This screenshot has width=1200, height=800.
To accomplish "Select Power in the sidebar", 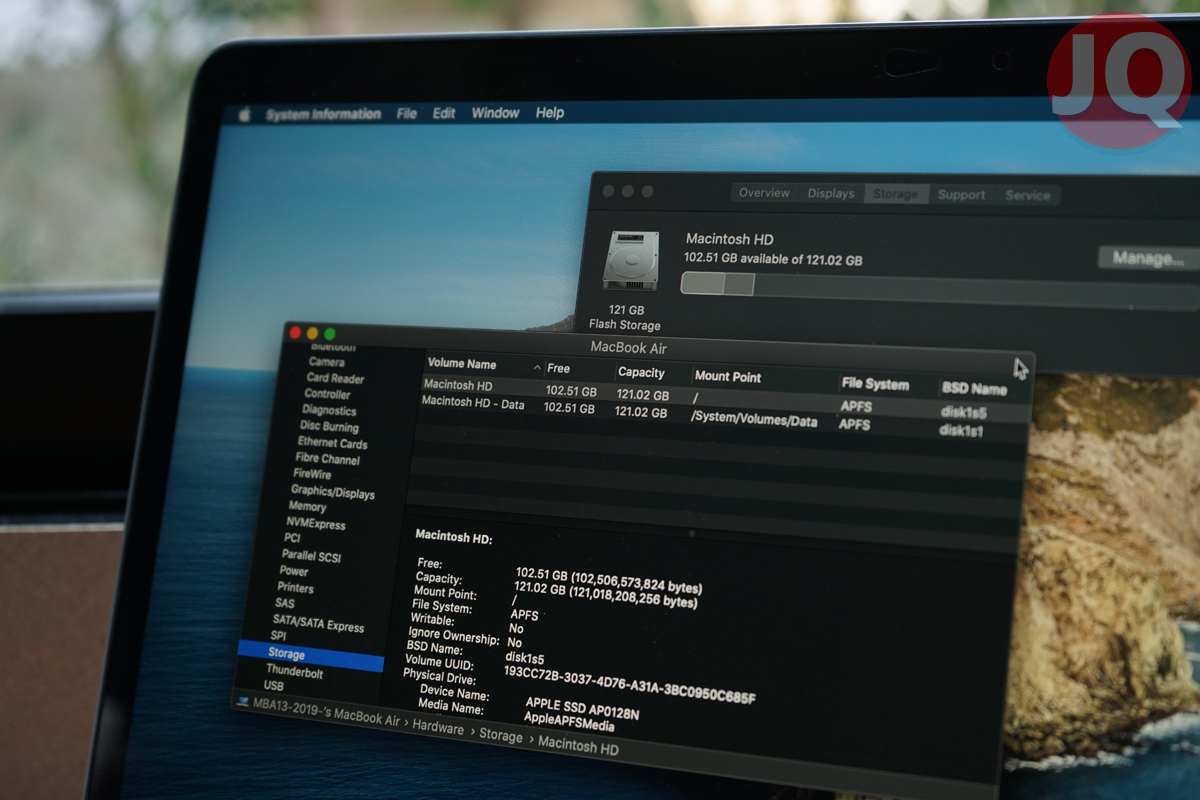I will [293, 571].
